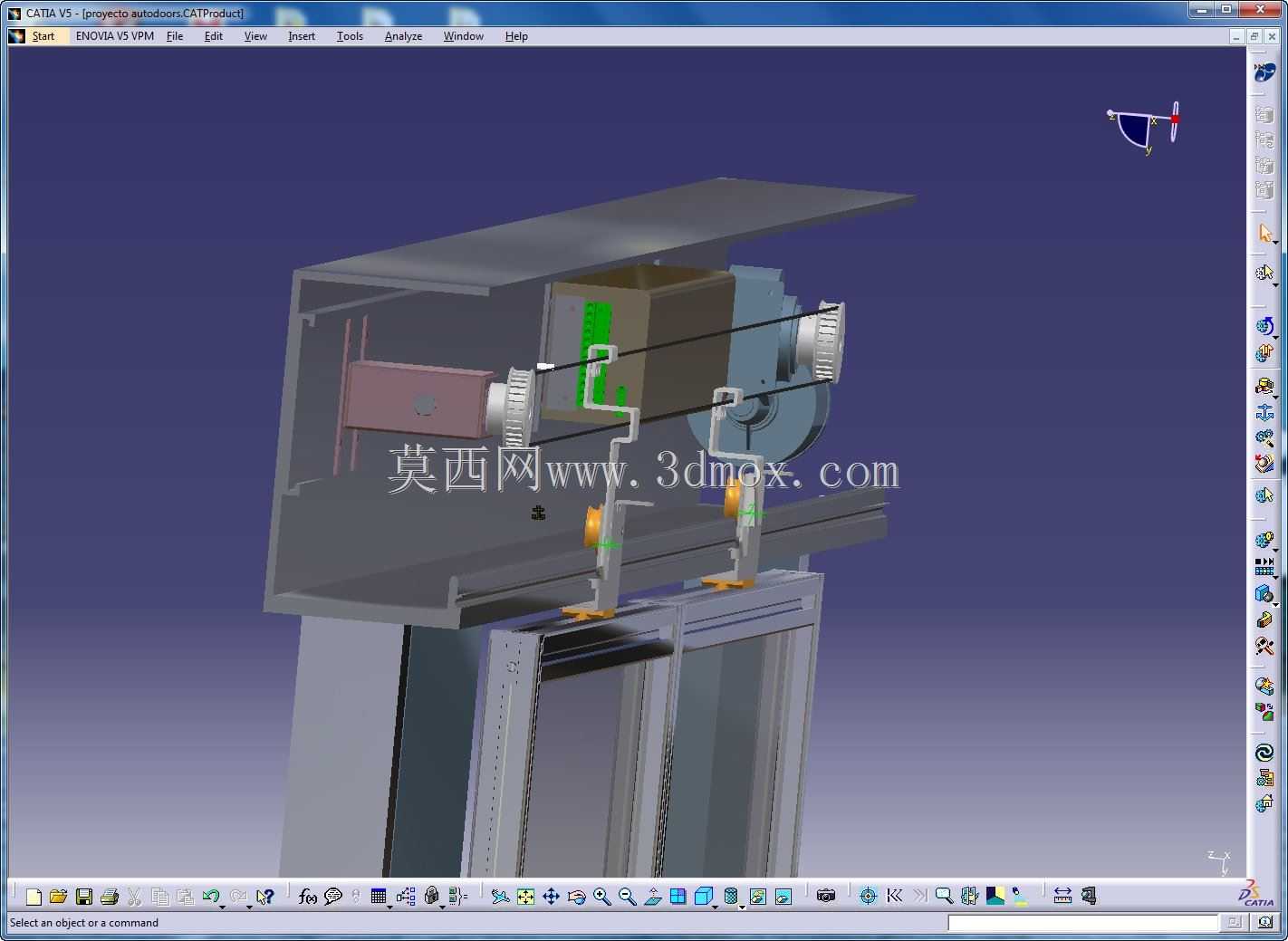Click the info button beside command field

coord(1265,923)
